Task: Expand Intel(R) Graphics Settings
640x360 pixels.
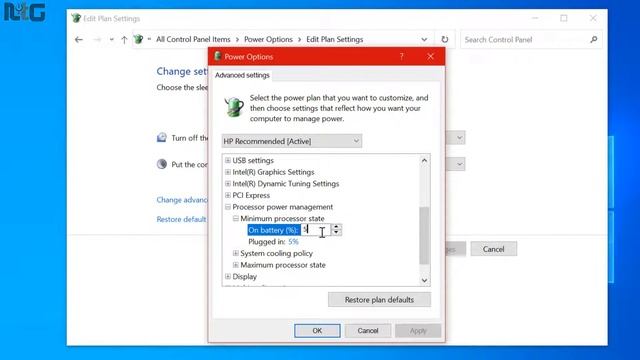Action: pos(228,172)
